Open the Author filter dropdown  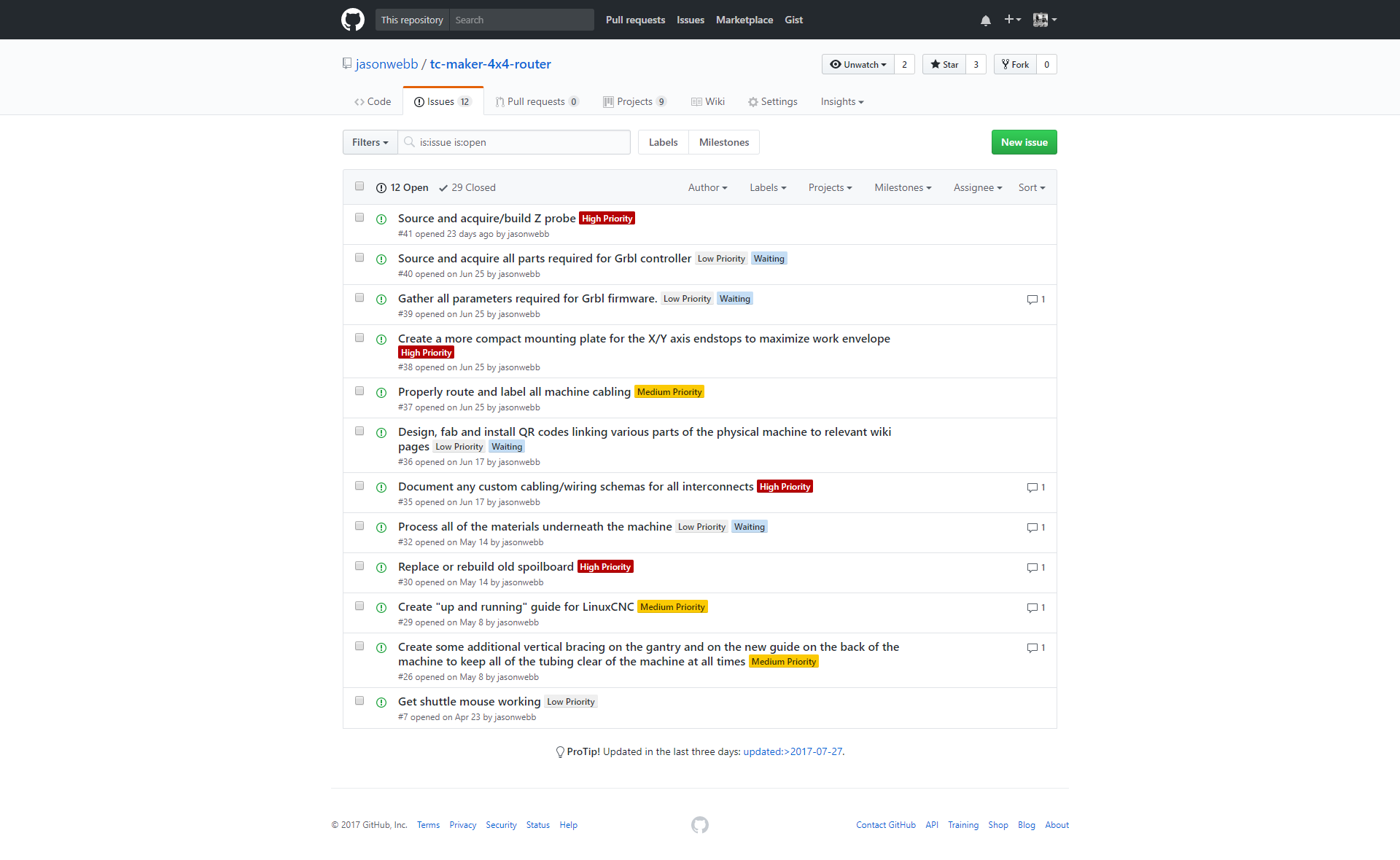708,187
